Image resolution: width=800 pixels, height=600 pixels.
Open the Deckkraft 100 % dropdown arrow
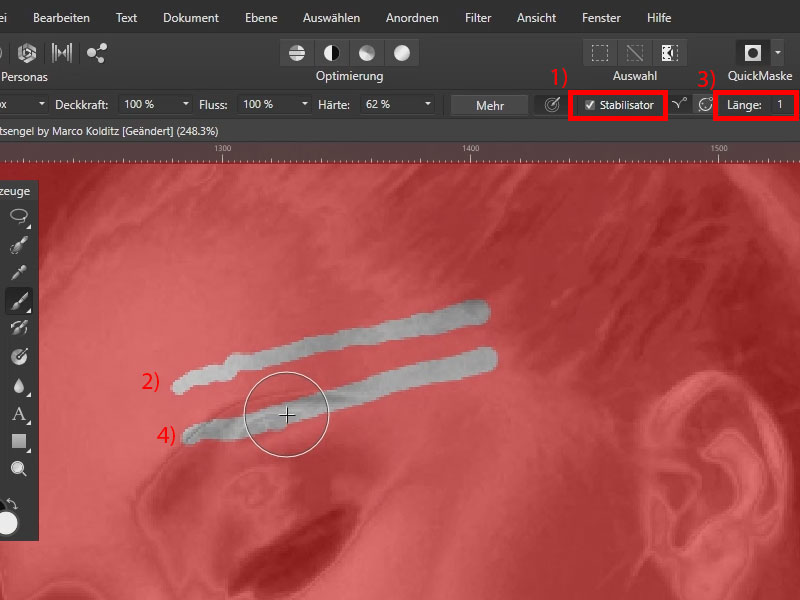pyautogui.click(x=186, y=105)
